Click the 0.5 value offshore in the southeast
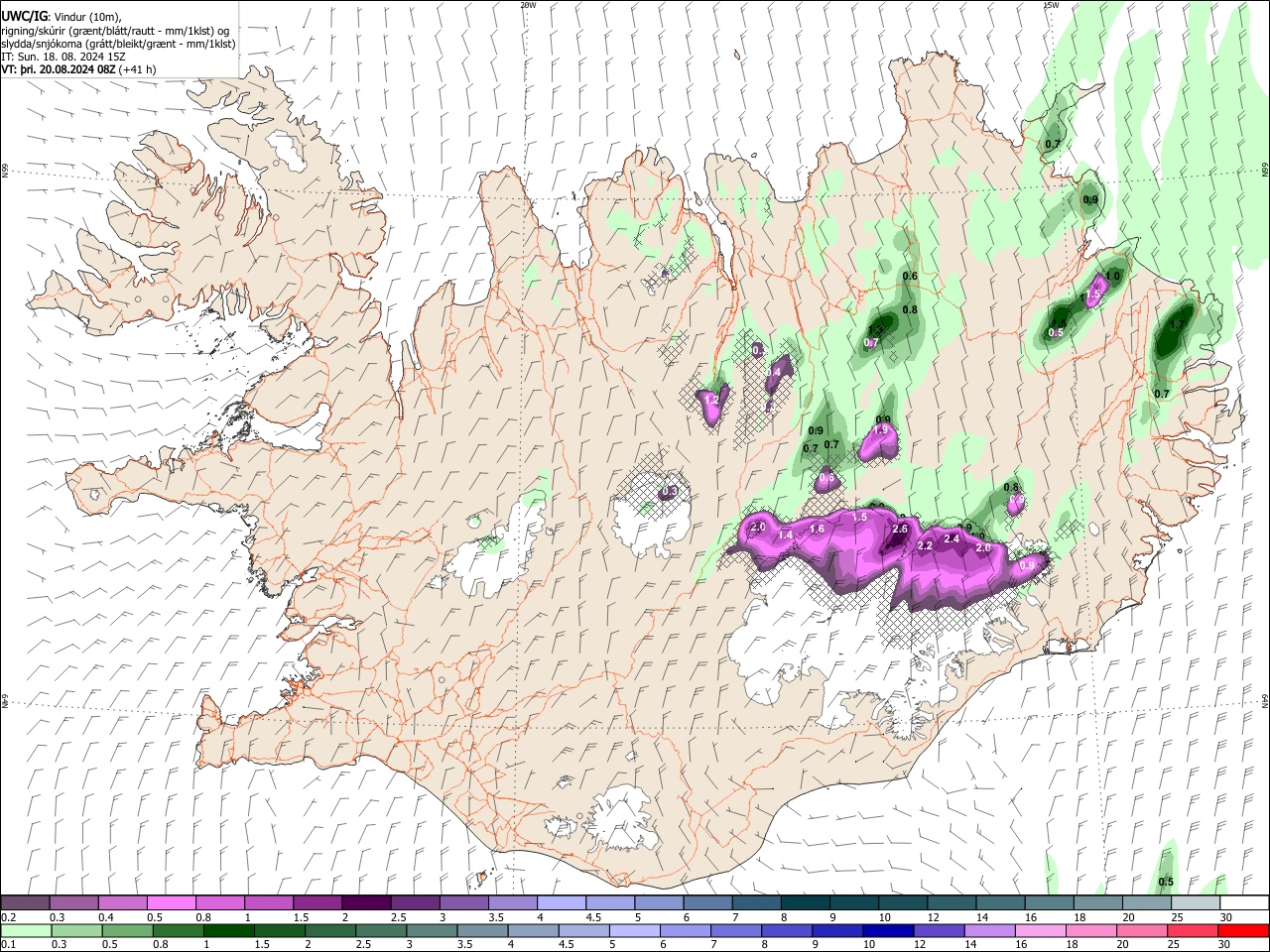 1167,883
